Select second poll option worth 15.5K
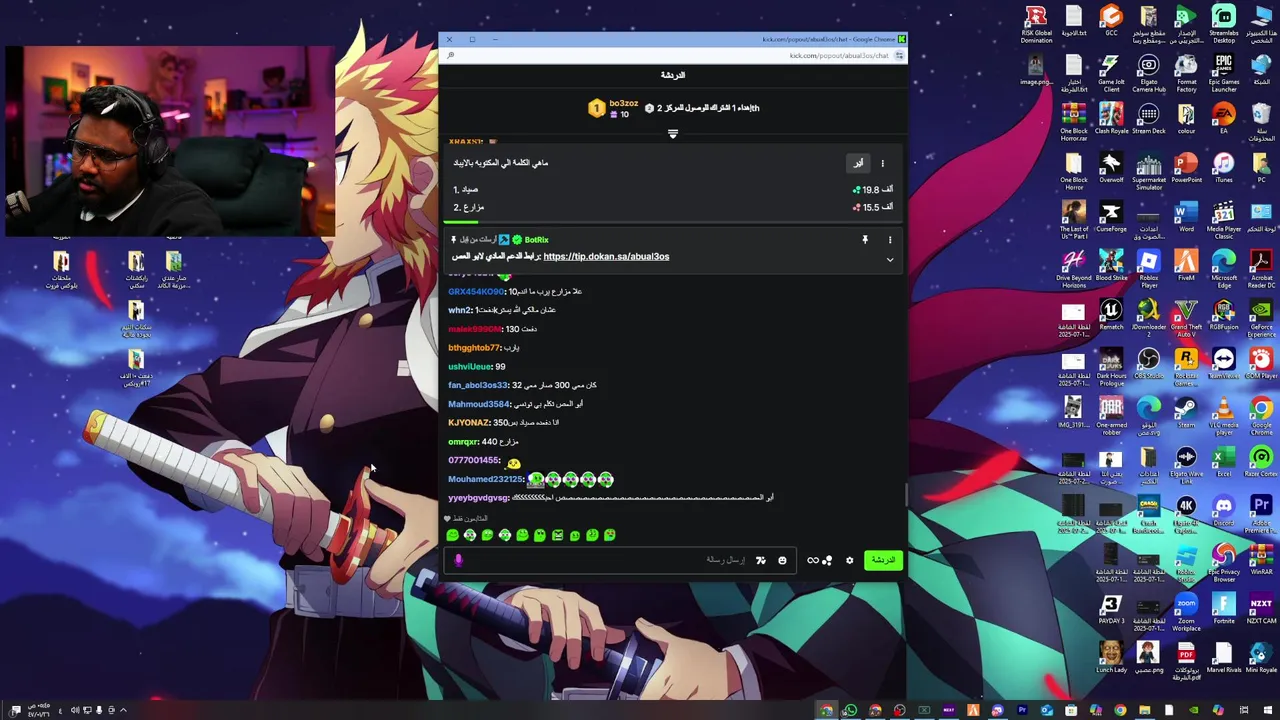1280x720 pixels. click(672, 207)
